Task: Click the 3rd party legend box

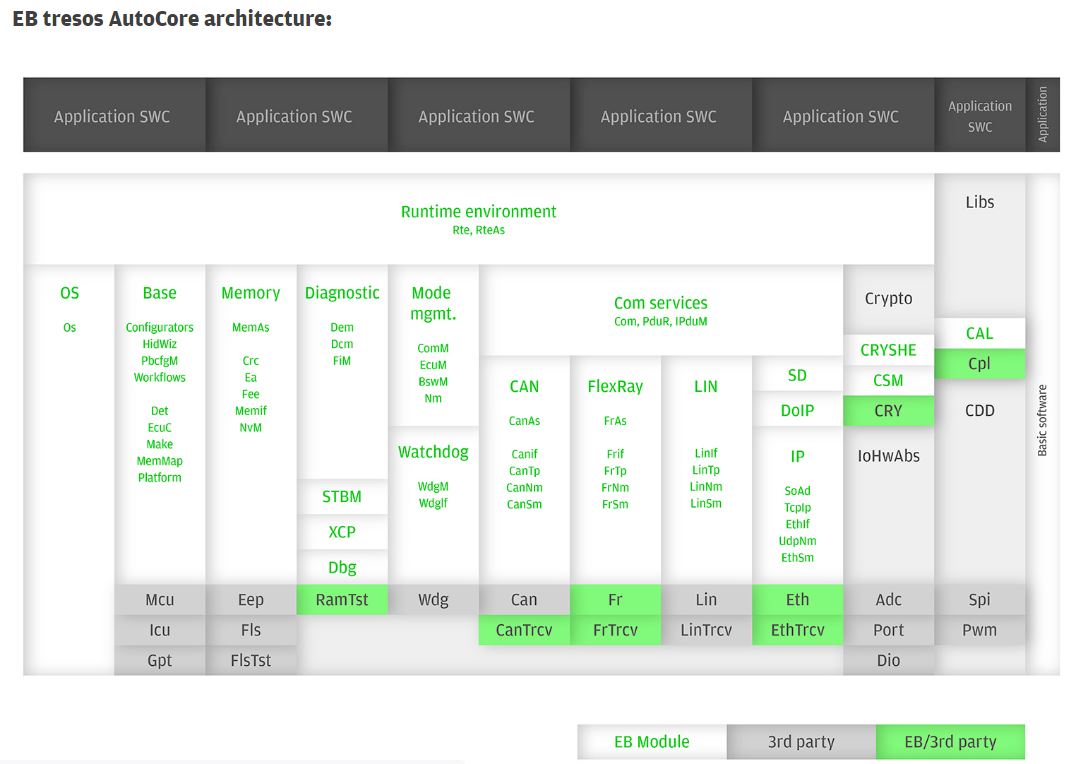Action: click(801, 741)
